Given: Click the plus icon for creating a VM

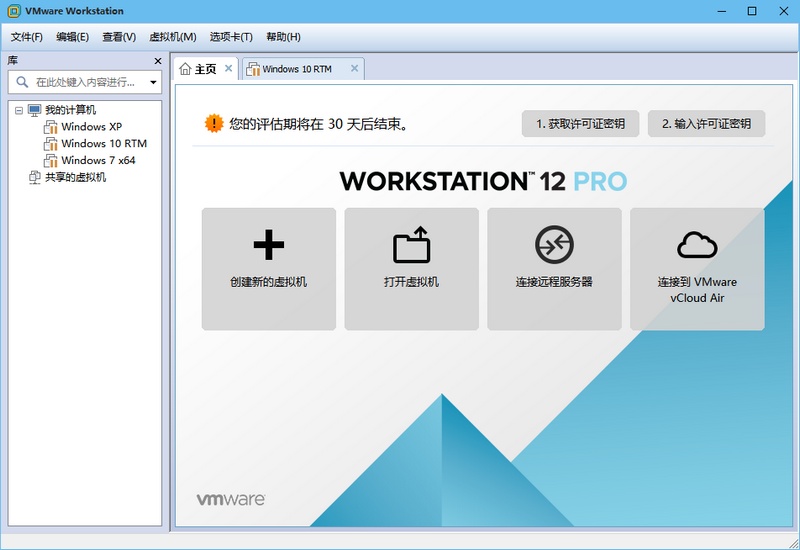Looking at the screenshot, I should (x=268, y=245).
